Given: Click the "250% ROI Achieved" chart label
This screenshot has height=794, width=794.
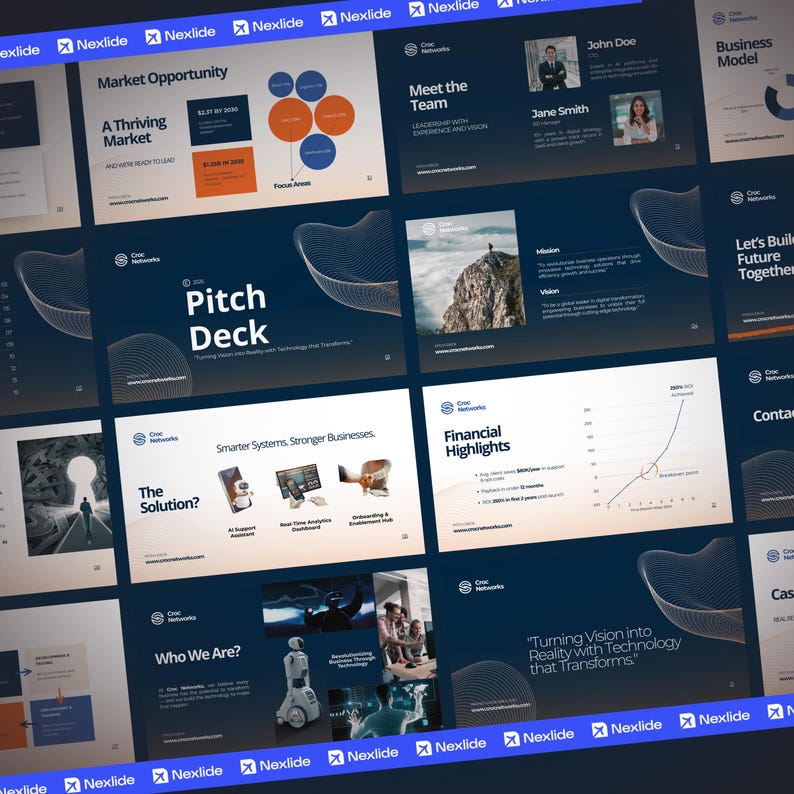Looking at the screenshot, I should point(682,390).
